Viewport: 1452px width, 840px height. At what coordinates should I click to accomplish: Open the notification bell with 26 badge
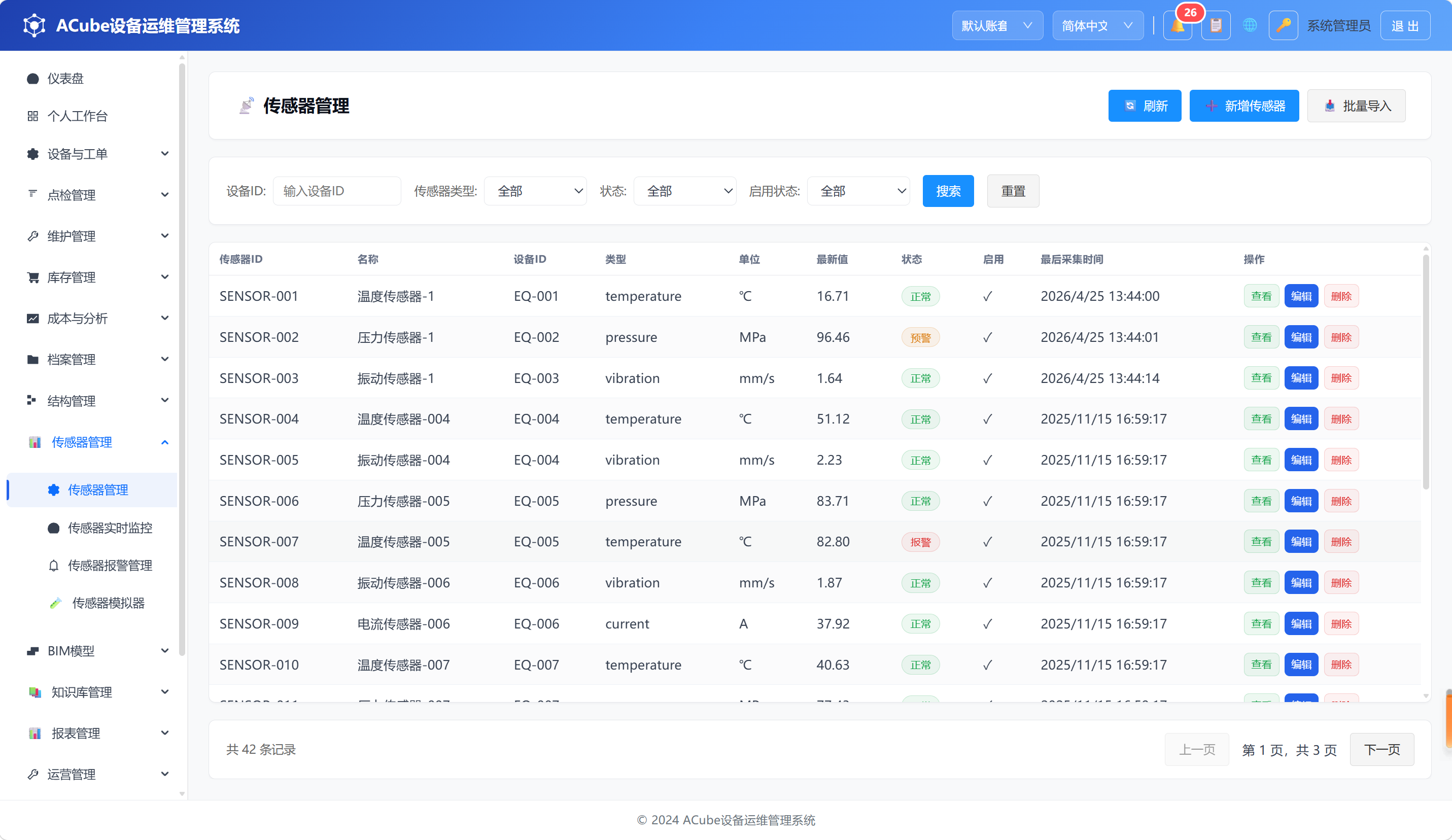[x=1177, y=26]
